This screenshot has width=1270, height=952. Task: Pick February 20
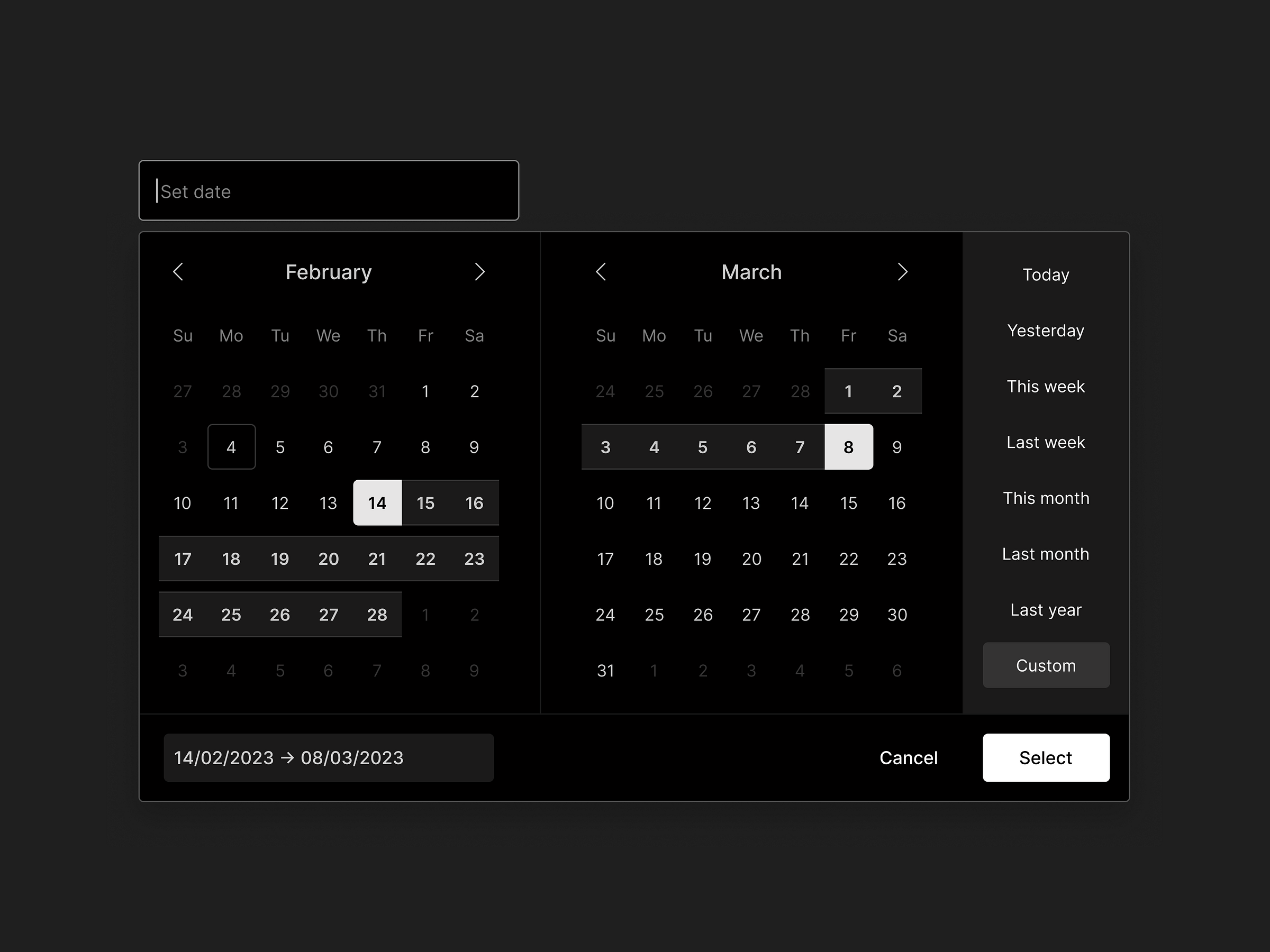[x=329, y=559]
